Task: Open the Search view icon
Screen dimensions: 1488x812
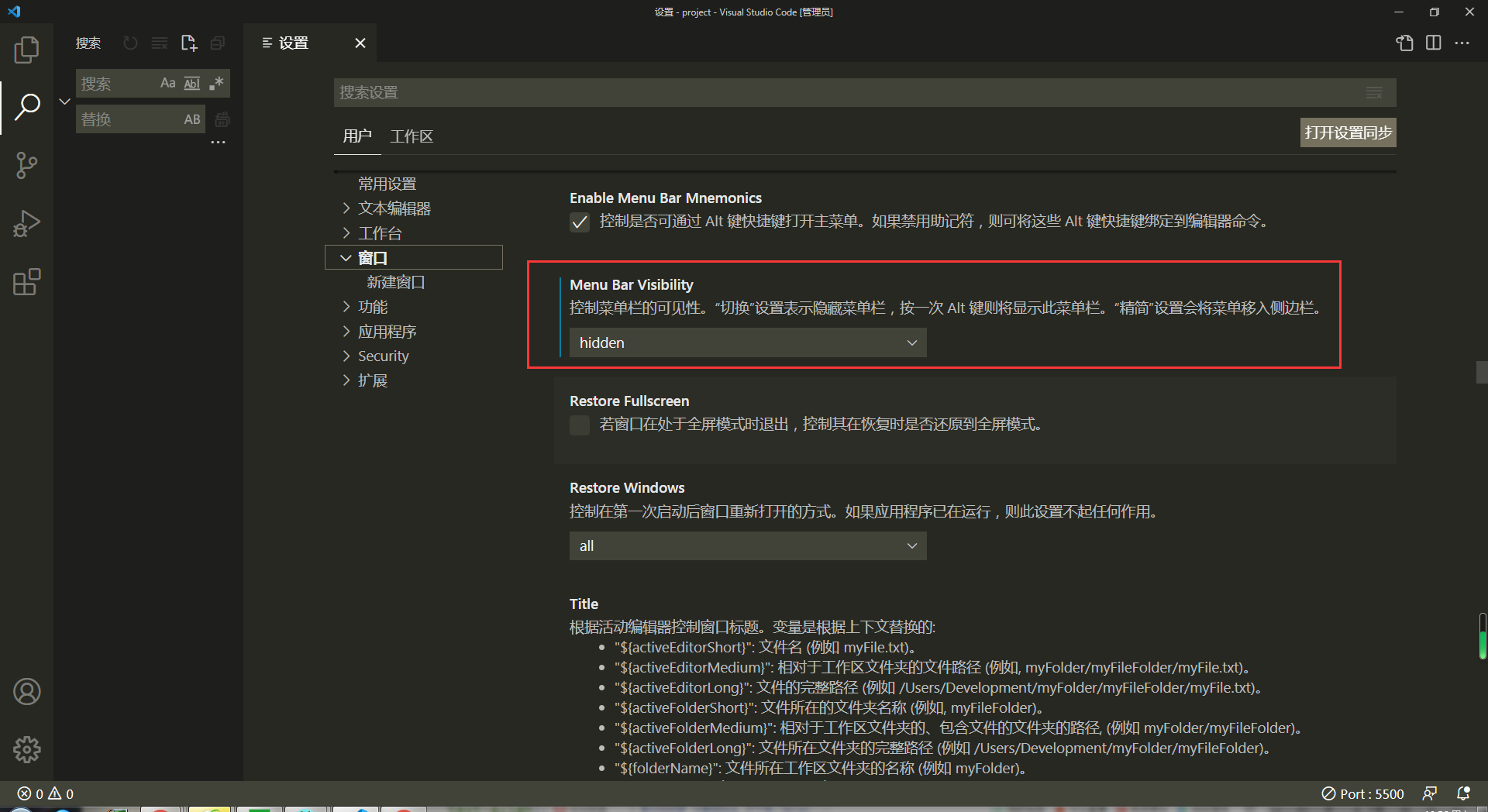Action: [x=26, y=108]
